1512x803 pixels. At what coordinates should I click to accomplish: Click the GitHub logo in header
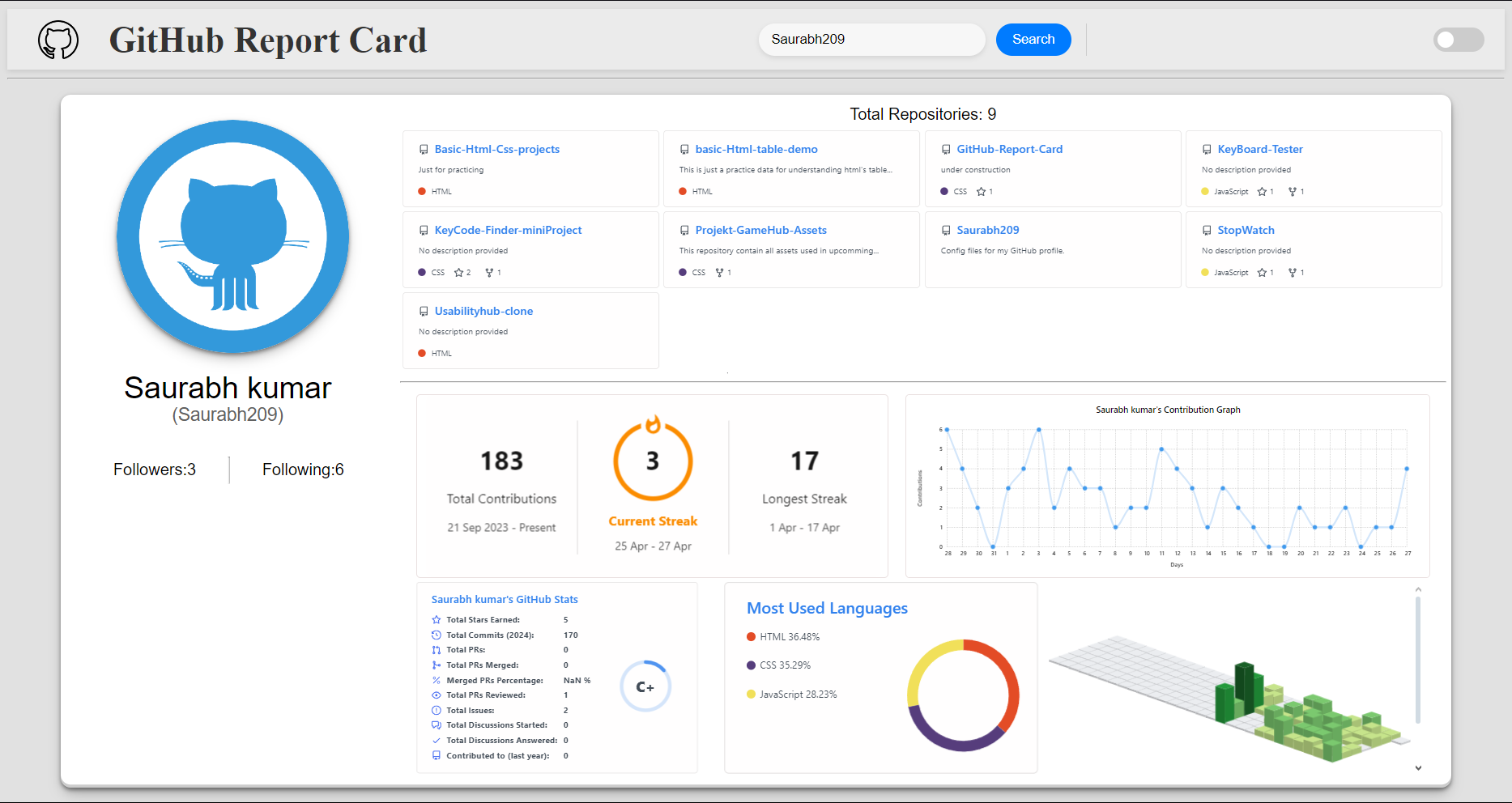pyautogui.click(x=58, y=40)
